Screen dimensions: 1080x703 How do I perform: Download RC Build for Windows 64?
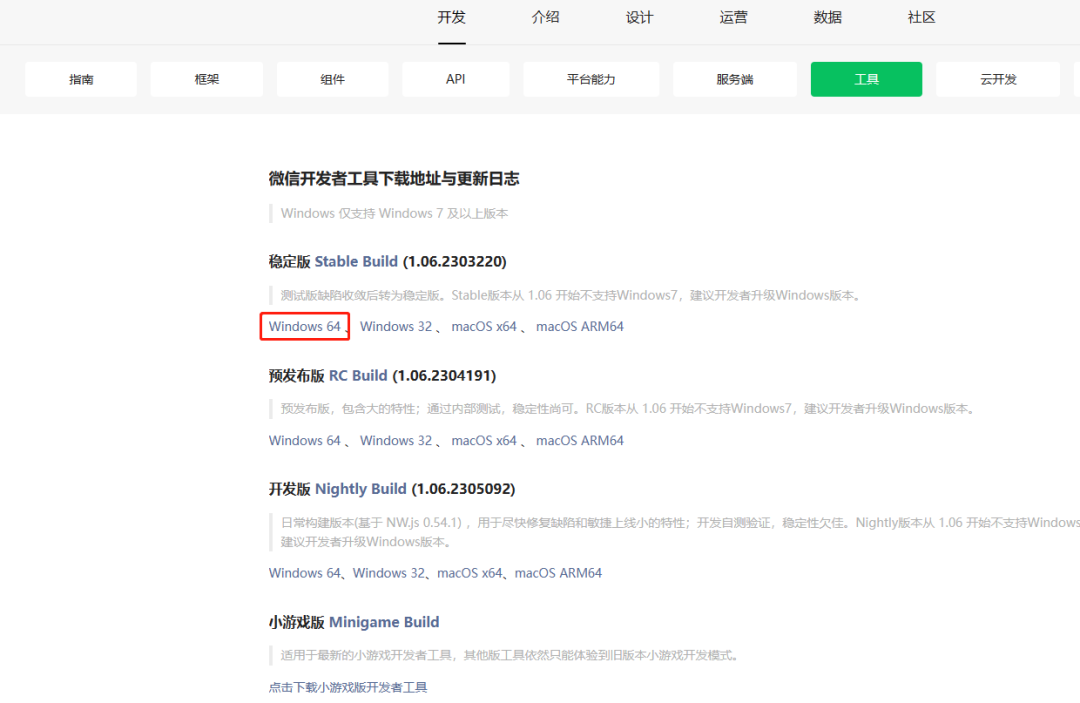pos(304,441)
